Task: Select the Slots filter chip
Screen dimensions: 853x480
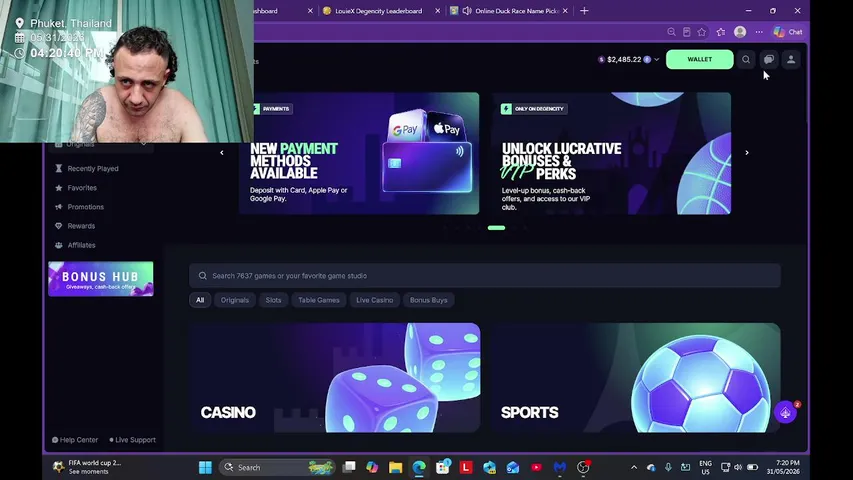Action: 273,300
